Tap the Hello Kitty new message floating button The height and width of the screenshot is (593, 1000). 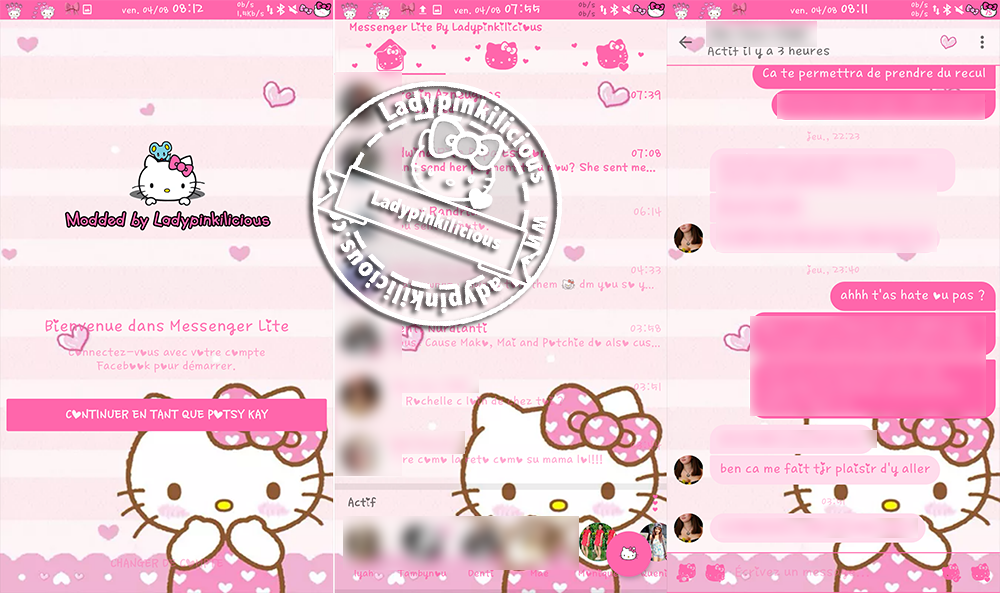pyautogui.click(x=628, y=553)
